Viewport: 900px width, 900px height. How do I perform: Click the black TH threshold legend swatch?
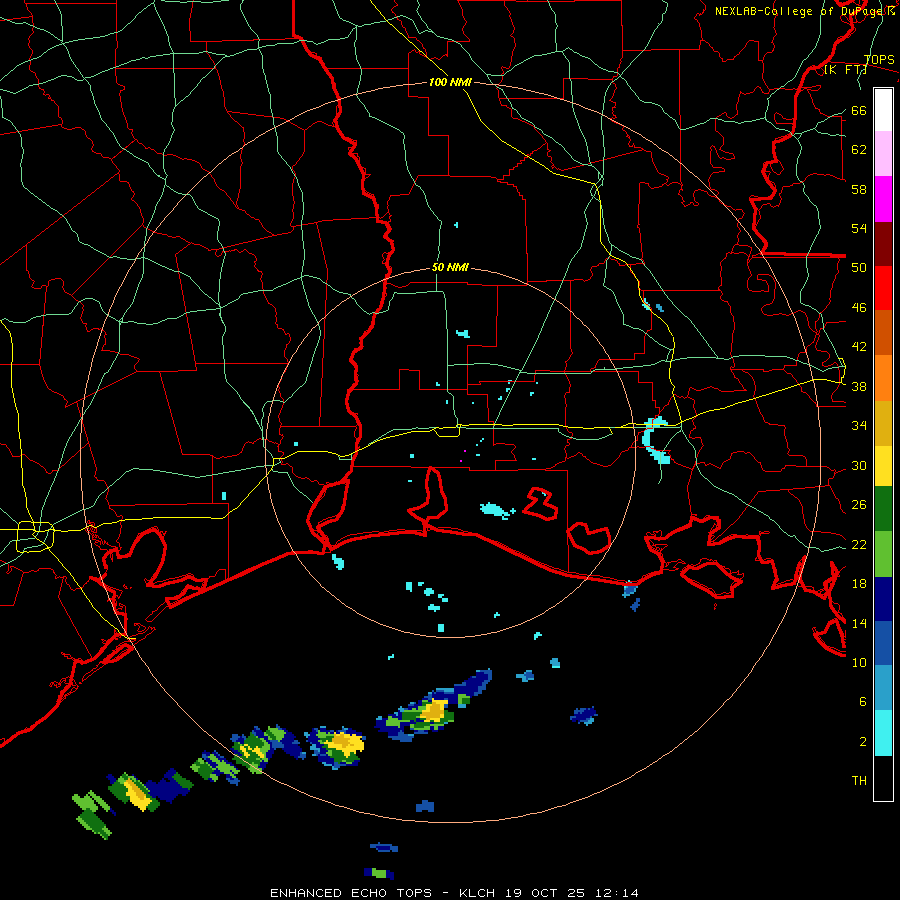883,778
